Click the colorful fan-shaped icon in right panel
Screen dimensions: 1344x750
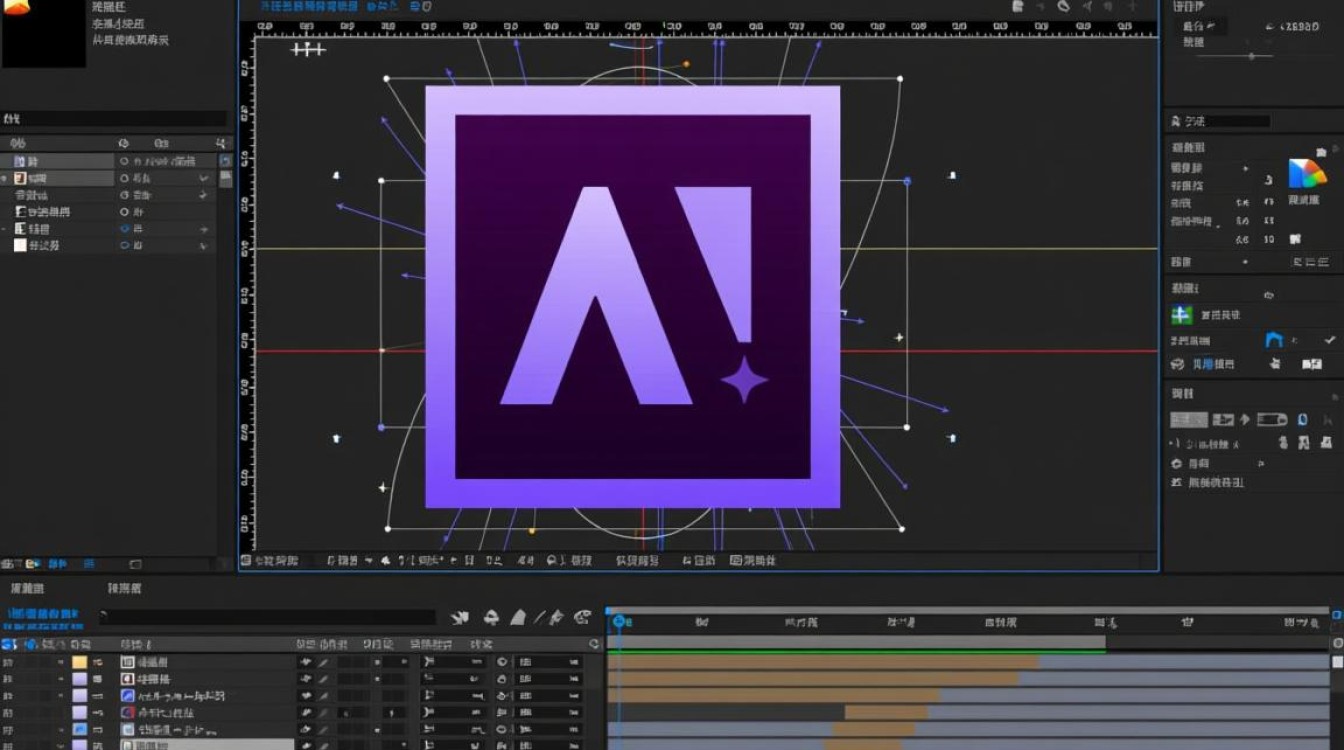1307,173
